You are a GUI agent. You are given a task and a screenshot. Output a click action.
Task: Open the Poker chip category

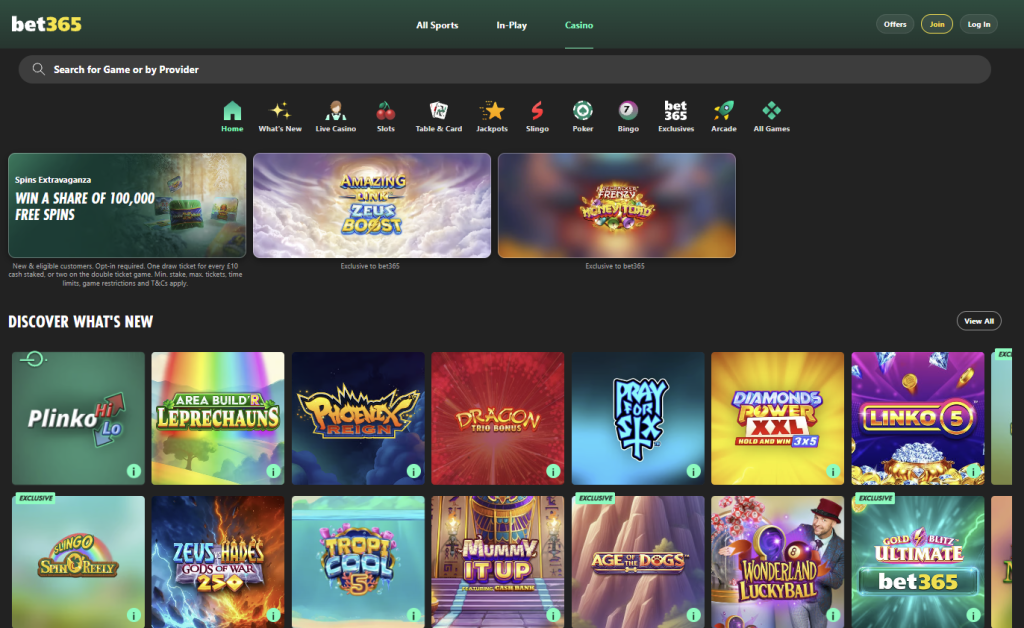click(583, 117)
